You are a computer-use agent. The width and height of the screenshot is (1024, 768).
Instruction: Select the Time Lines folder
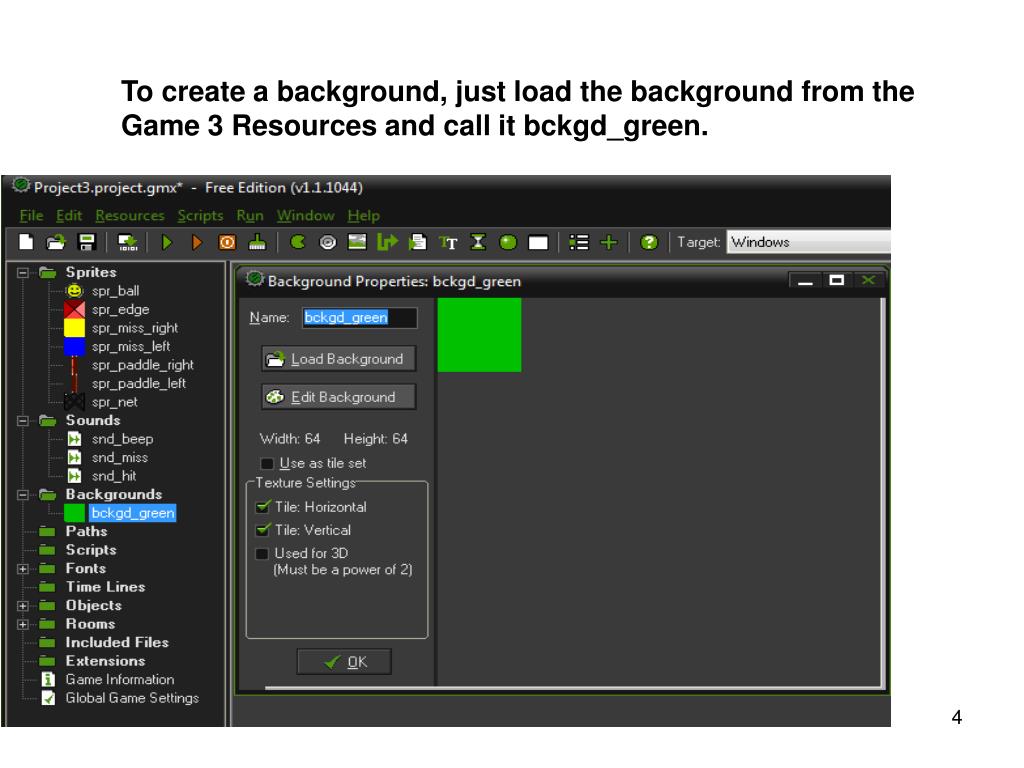105,587
